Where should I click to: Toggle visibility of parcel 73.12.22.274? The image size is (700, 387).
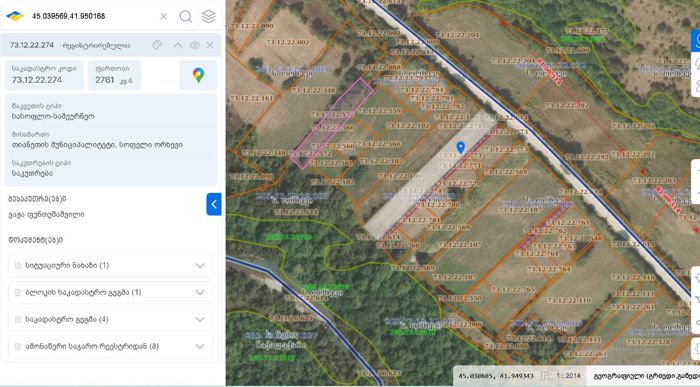tap(194, 45)
